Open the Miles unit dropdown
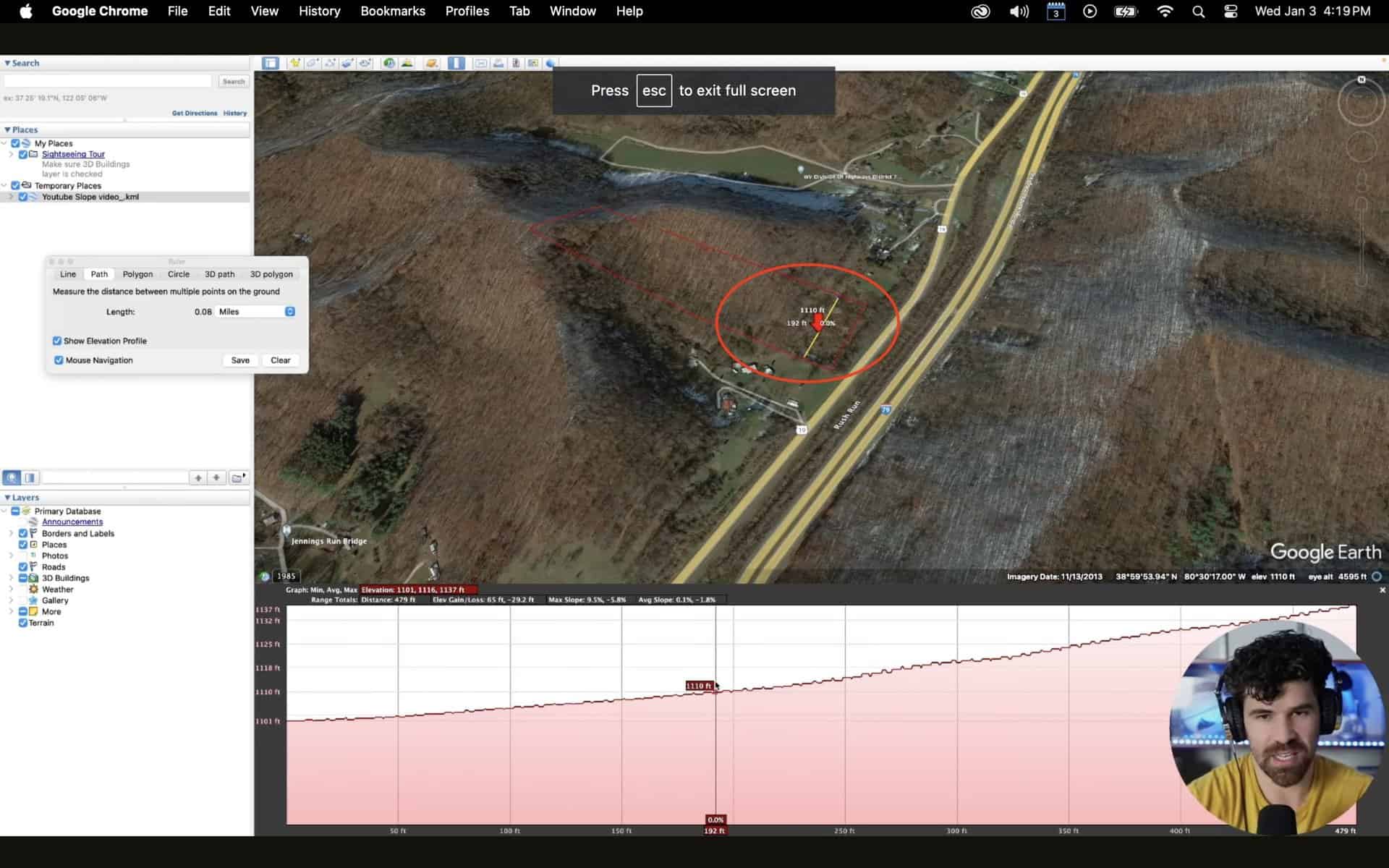 [256, 312]
